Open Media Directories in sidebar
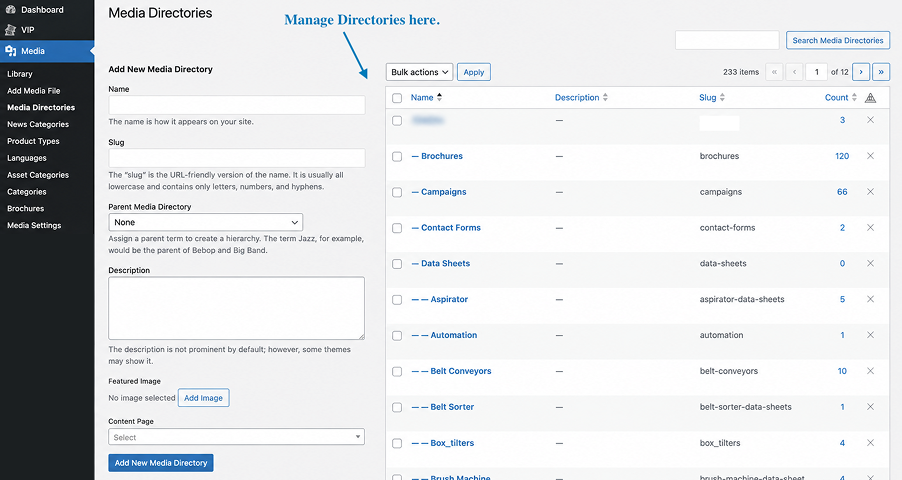Image resolution: width=902 pixels, height=480 pixels. coord(41,107)
